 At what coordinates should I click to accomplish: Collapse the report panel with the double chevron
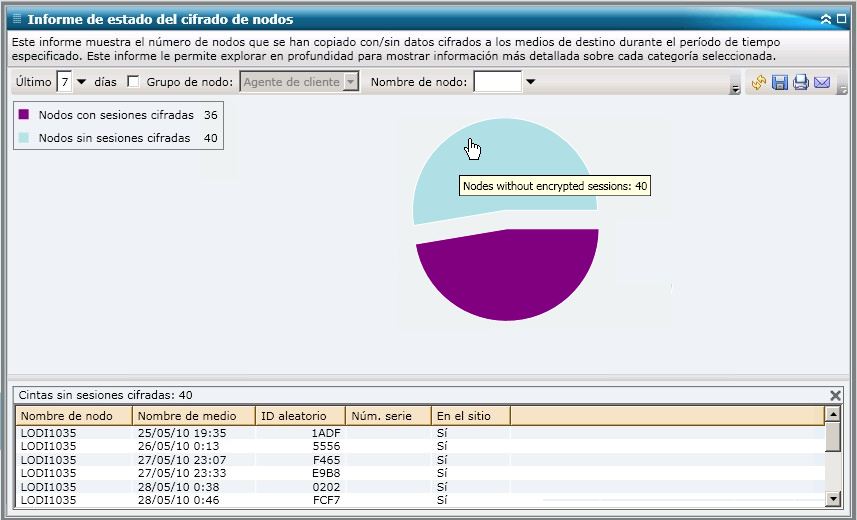[x=826, y=19]
